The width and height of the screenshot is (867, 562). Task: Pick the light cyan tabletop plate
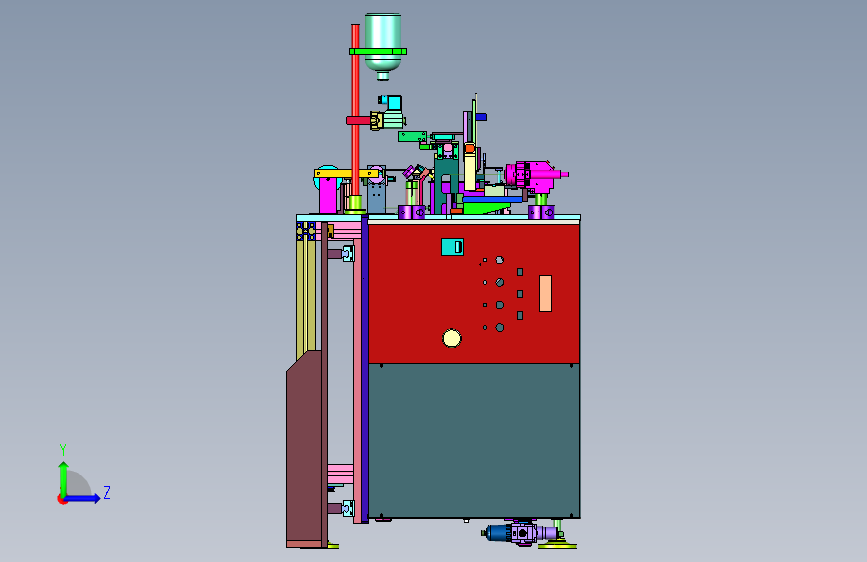438,217
